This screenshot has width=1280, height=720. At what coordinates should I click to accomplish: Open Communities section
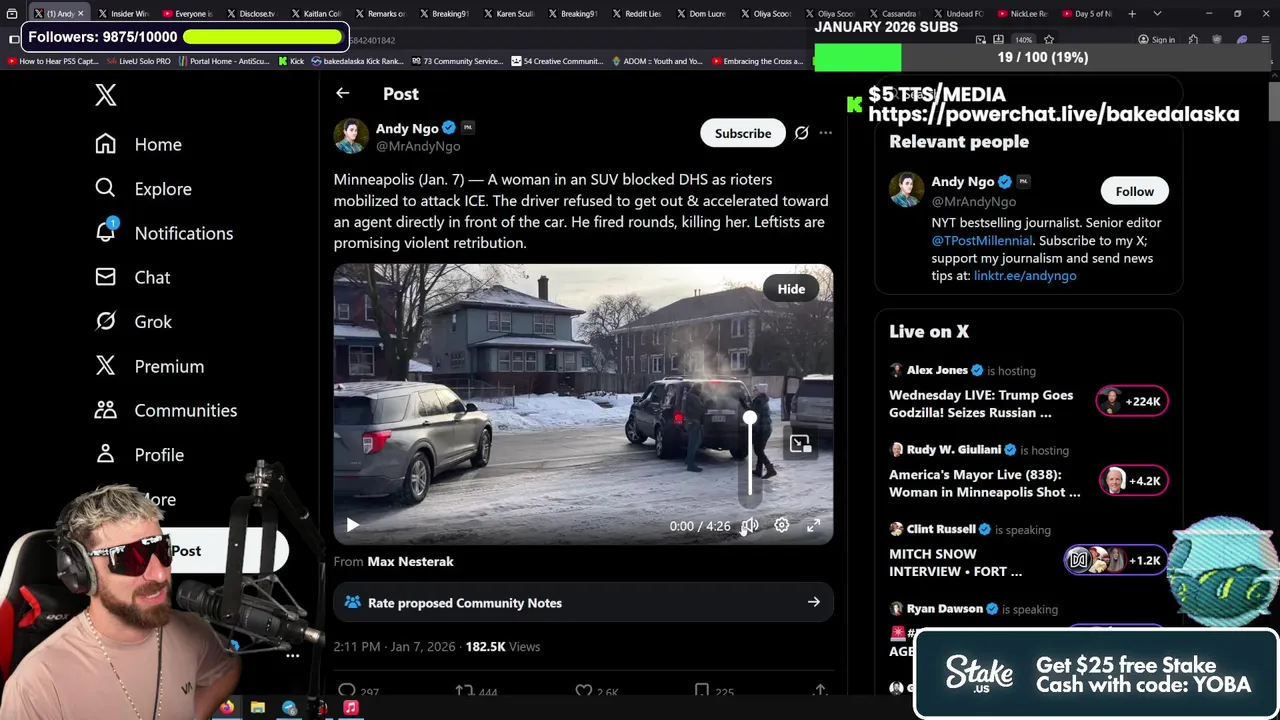pos(166,410)
